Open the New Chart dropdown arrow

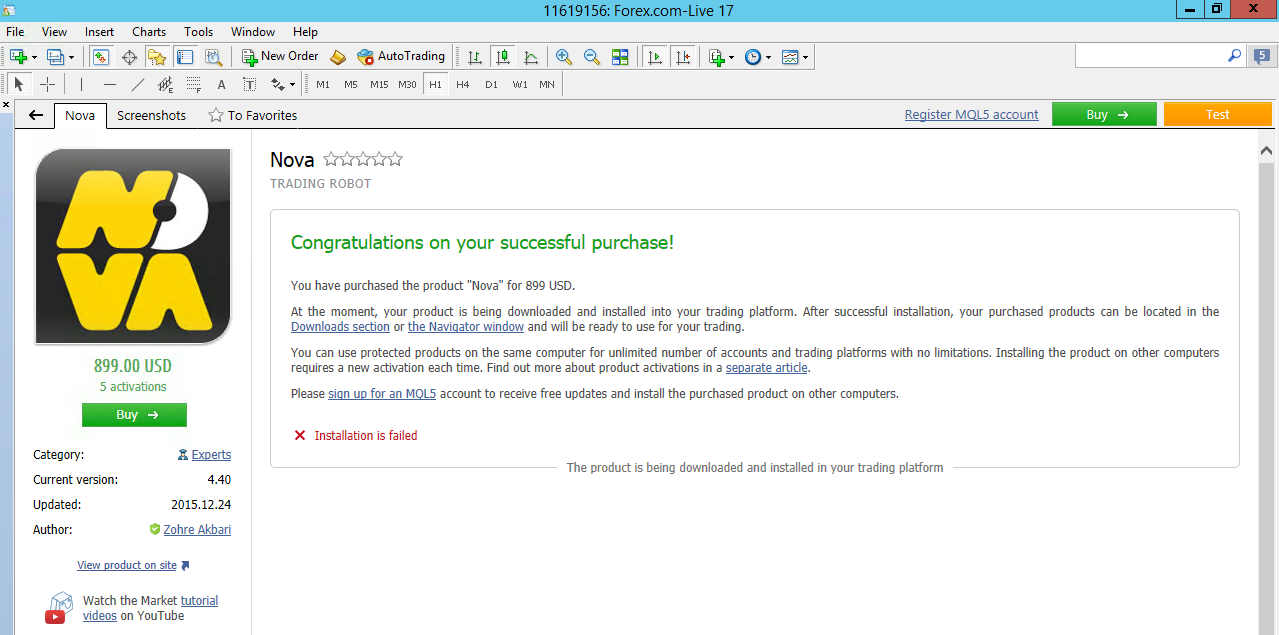pyautogui.click(x=34, y=58)
